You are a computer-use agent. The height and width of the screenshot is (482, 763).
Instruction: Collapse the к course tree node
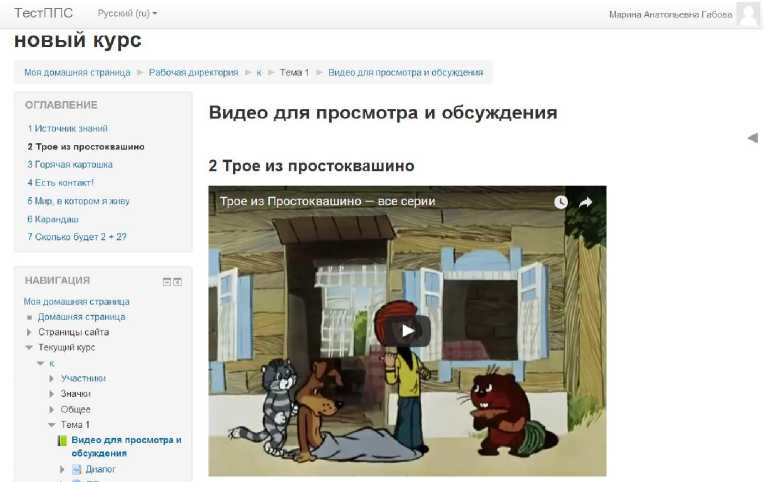[x=40, y=363]
